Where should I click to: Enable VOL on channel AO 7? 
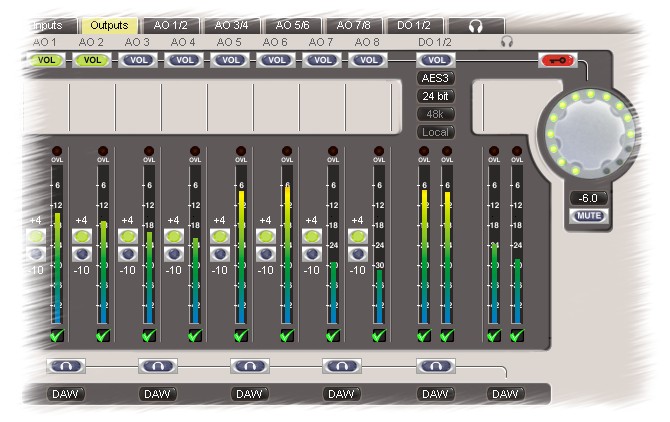(x=323, y=60)
